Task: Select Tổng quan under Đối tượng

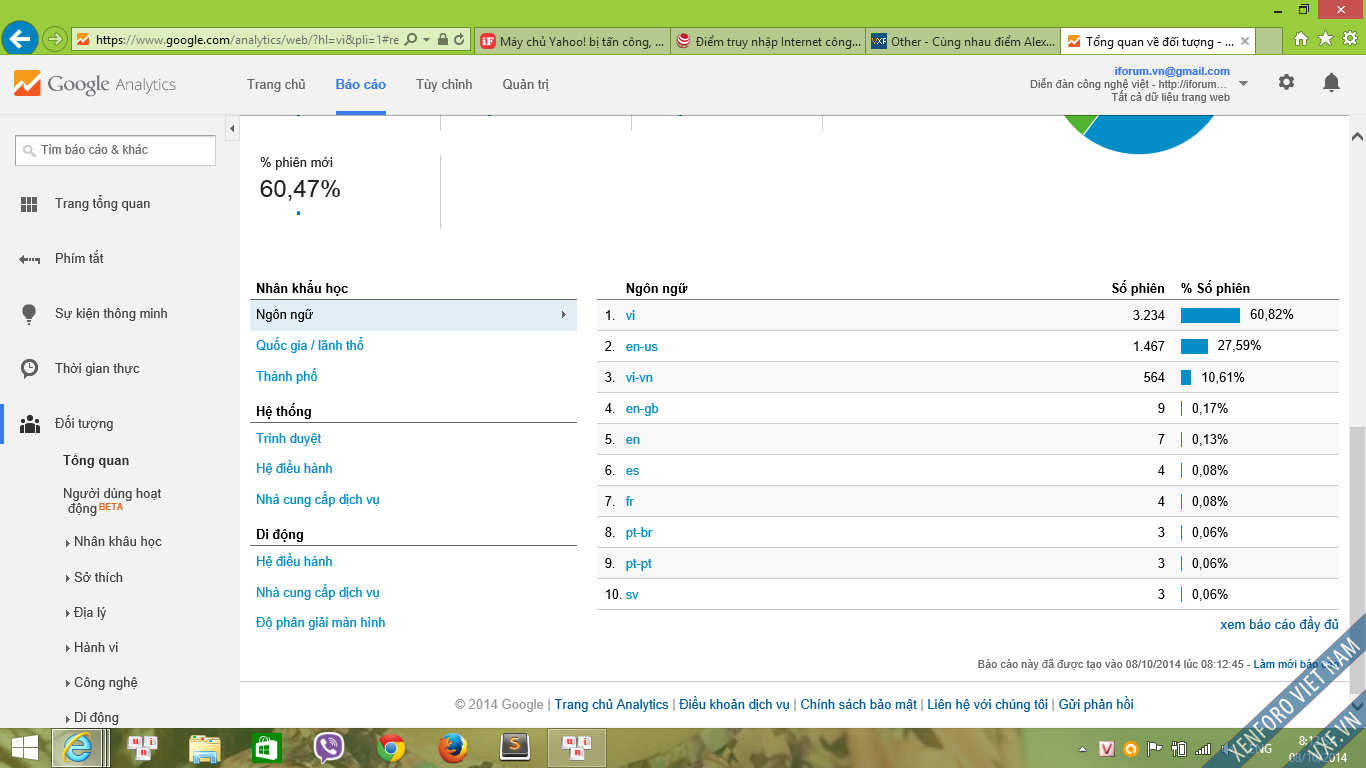Action: [x=96, y=461]
